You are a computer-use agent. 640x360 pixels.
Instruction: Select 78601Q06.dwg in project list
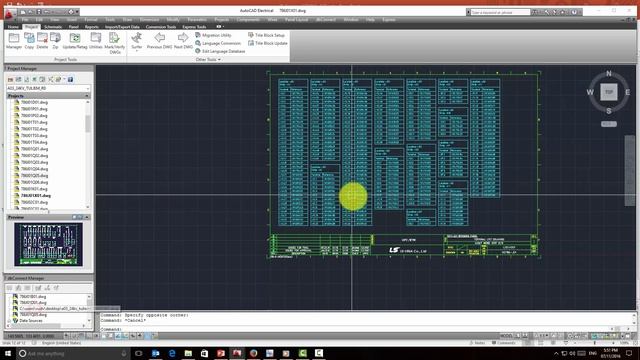(34, 182)
